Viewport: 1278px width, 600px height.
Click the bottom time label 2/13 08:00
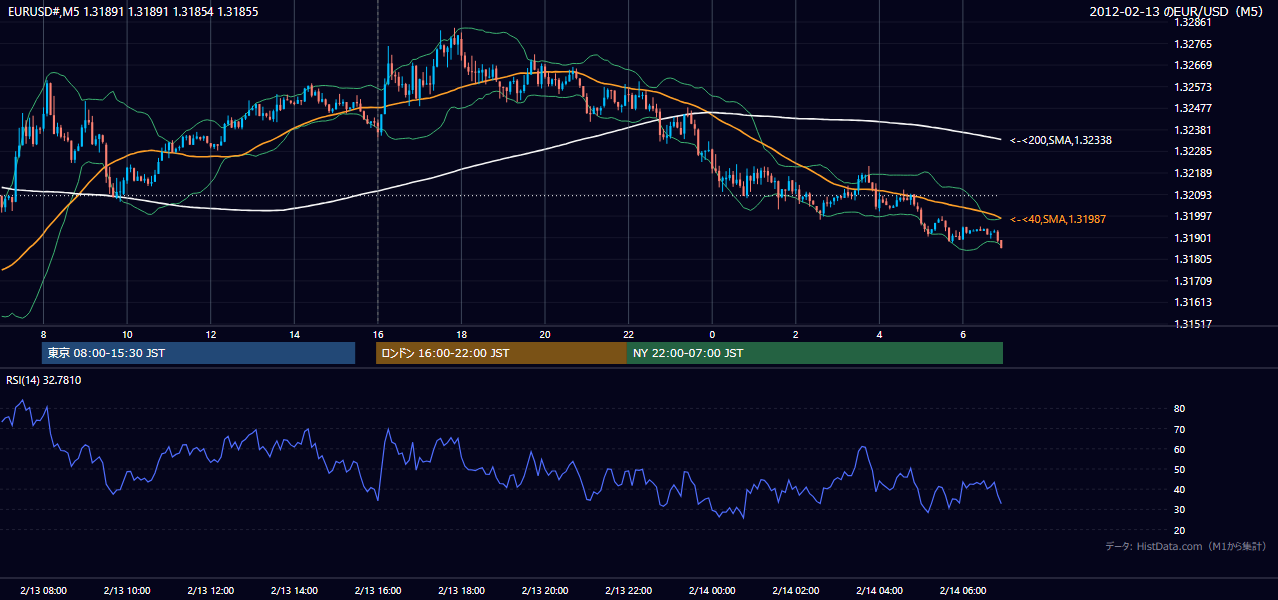coord(43,591)
